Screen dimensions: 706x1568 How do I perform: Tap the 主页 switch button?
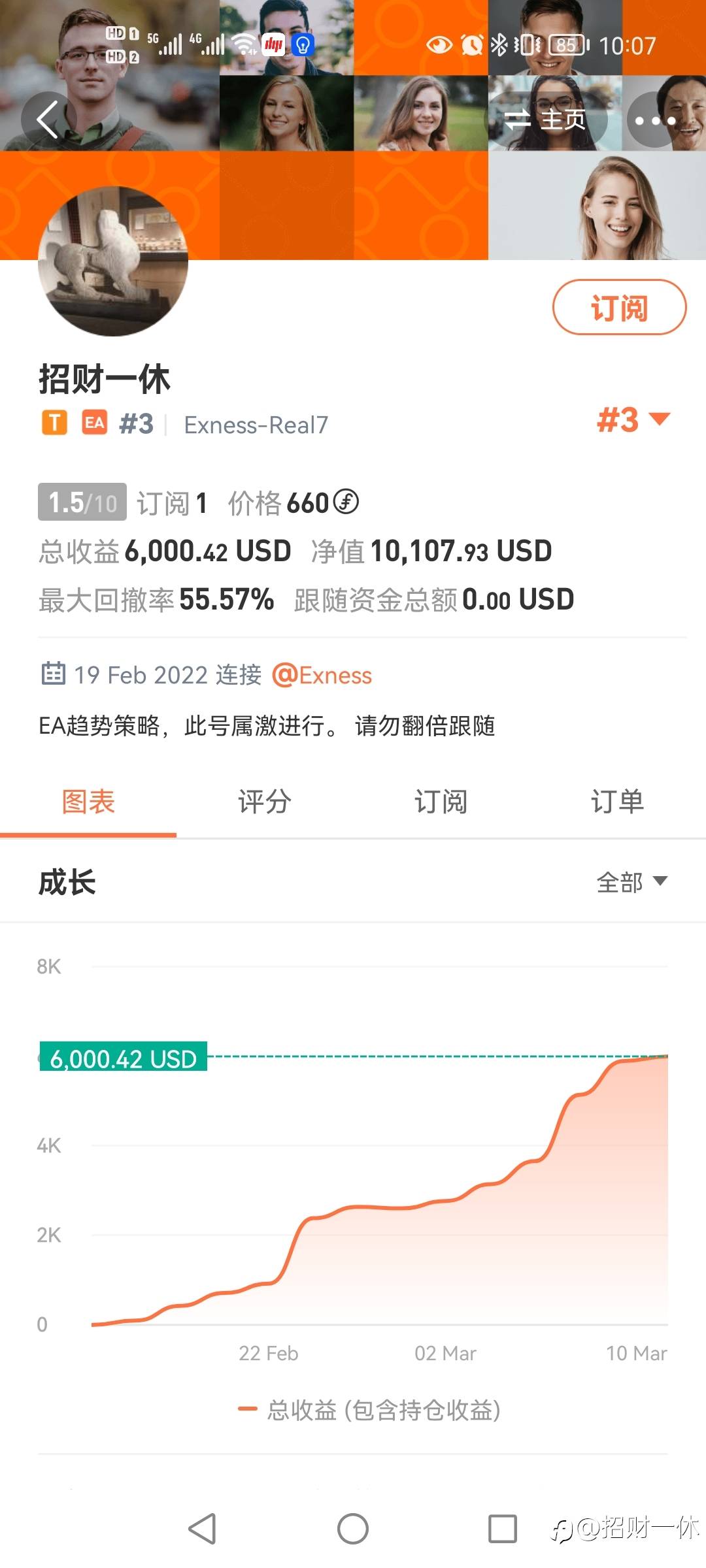pos(546,120)
